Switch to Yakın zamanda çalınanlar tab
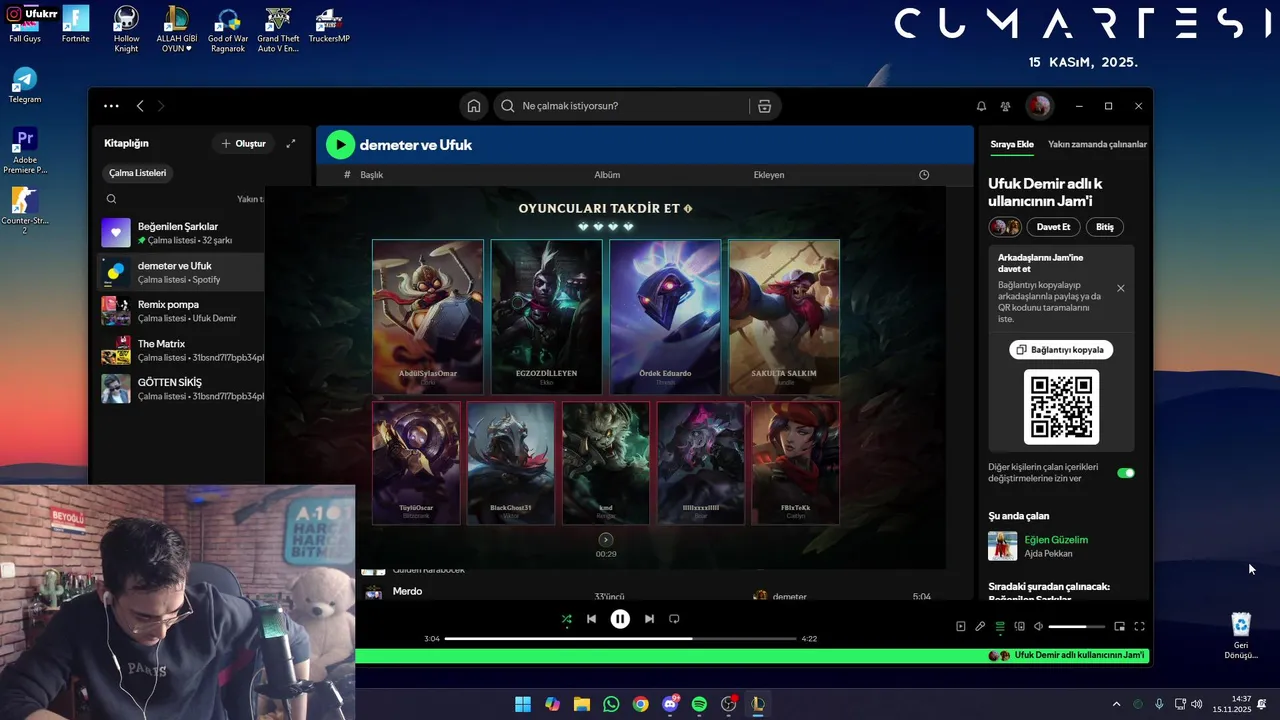The height and width of the screenshot is (720, 1280). (1097, 144)
